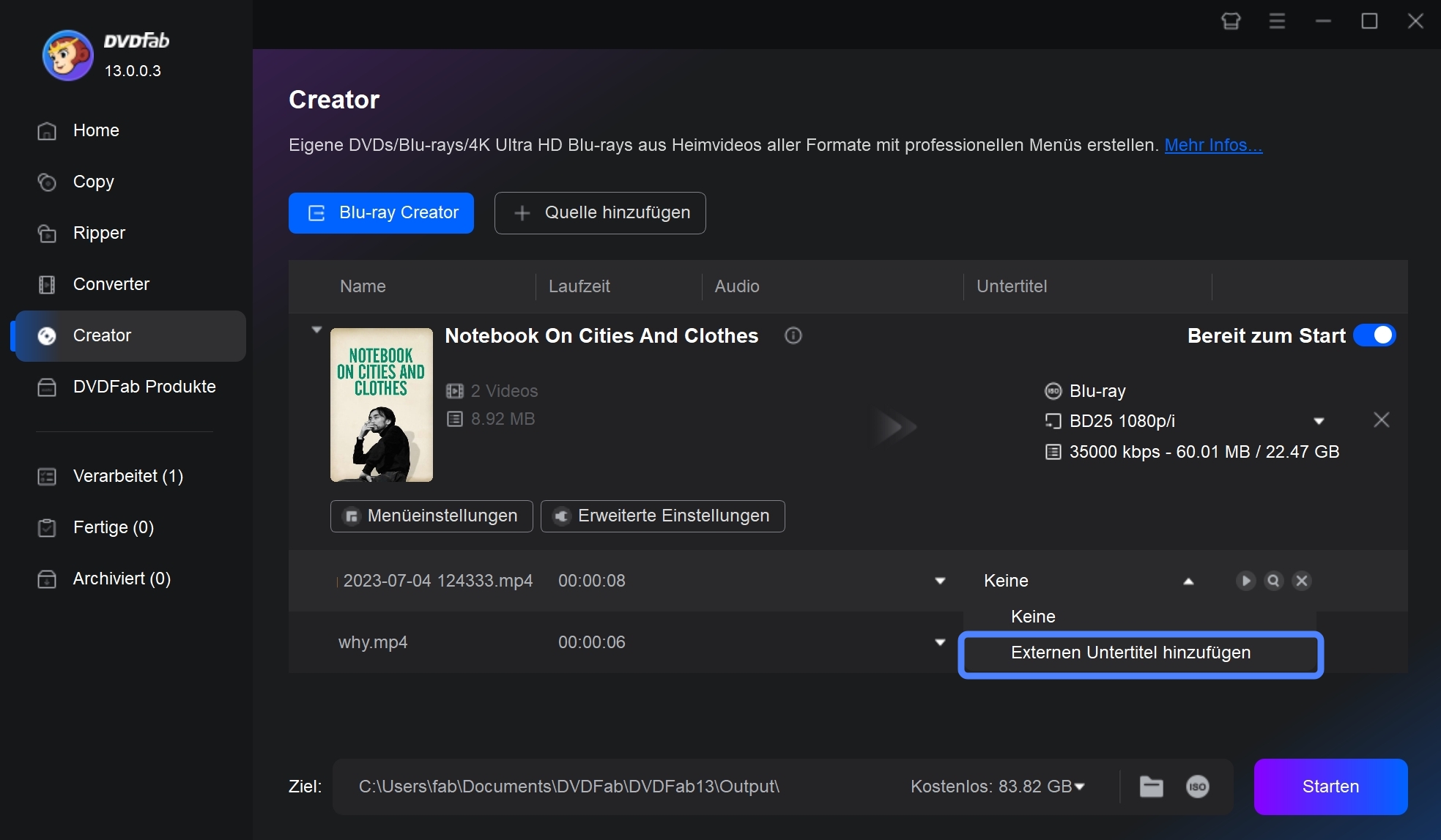This screenshot has height=840, width=1441.
Task: Click the DVDFab mascot logo
Action: 68,56
